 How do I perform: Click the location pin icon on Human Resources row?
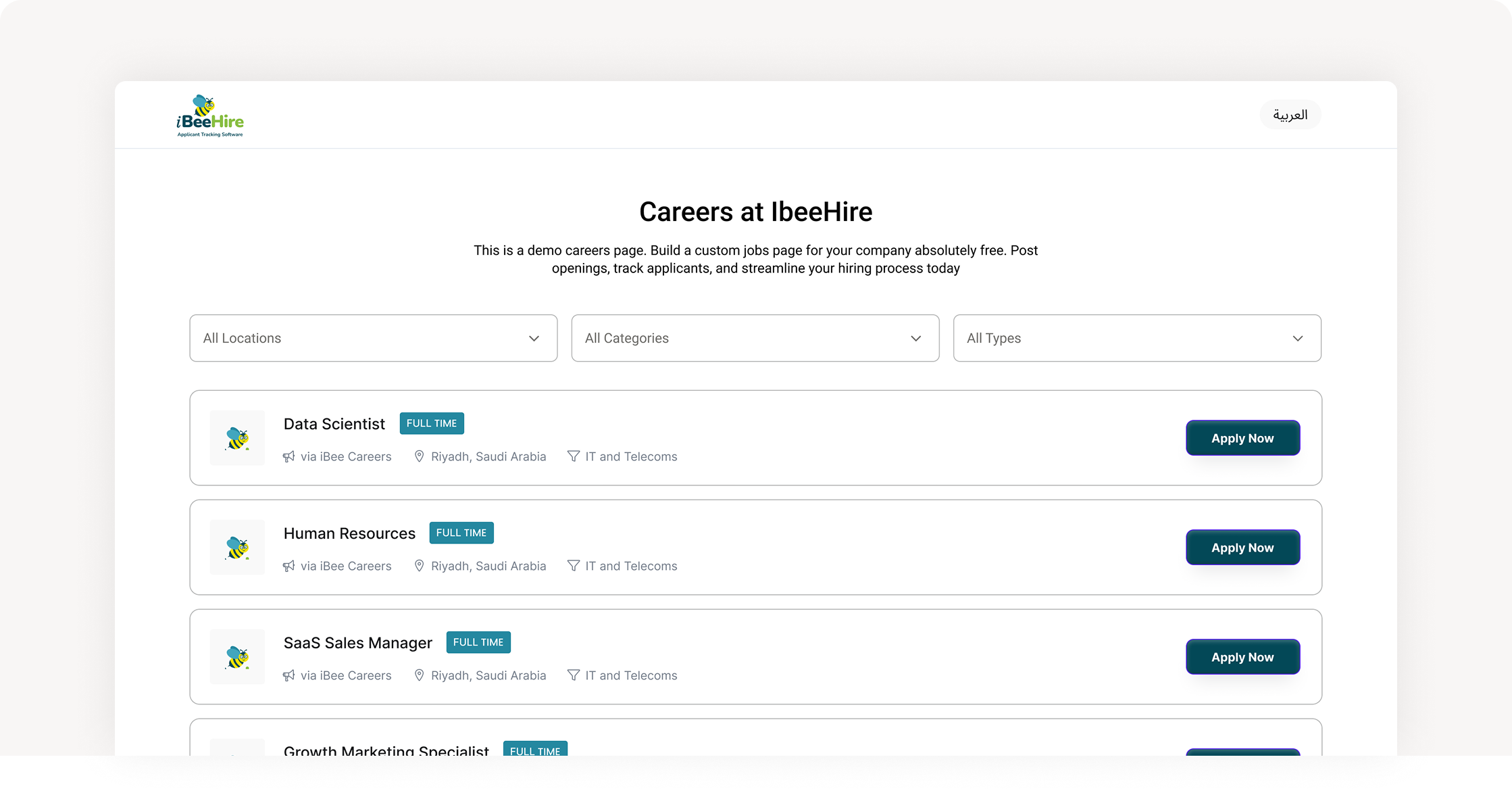pos(419,566)
